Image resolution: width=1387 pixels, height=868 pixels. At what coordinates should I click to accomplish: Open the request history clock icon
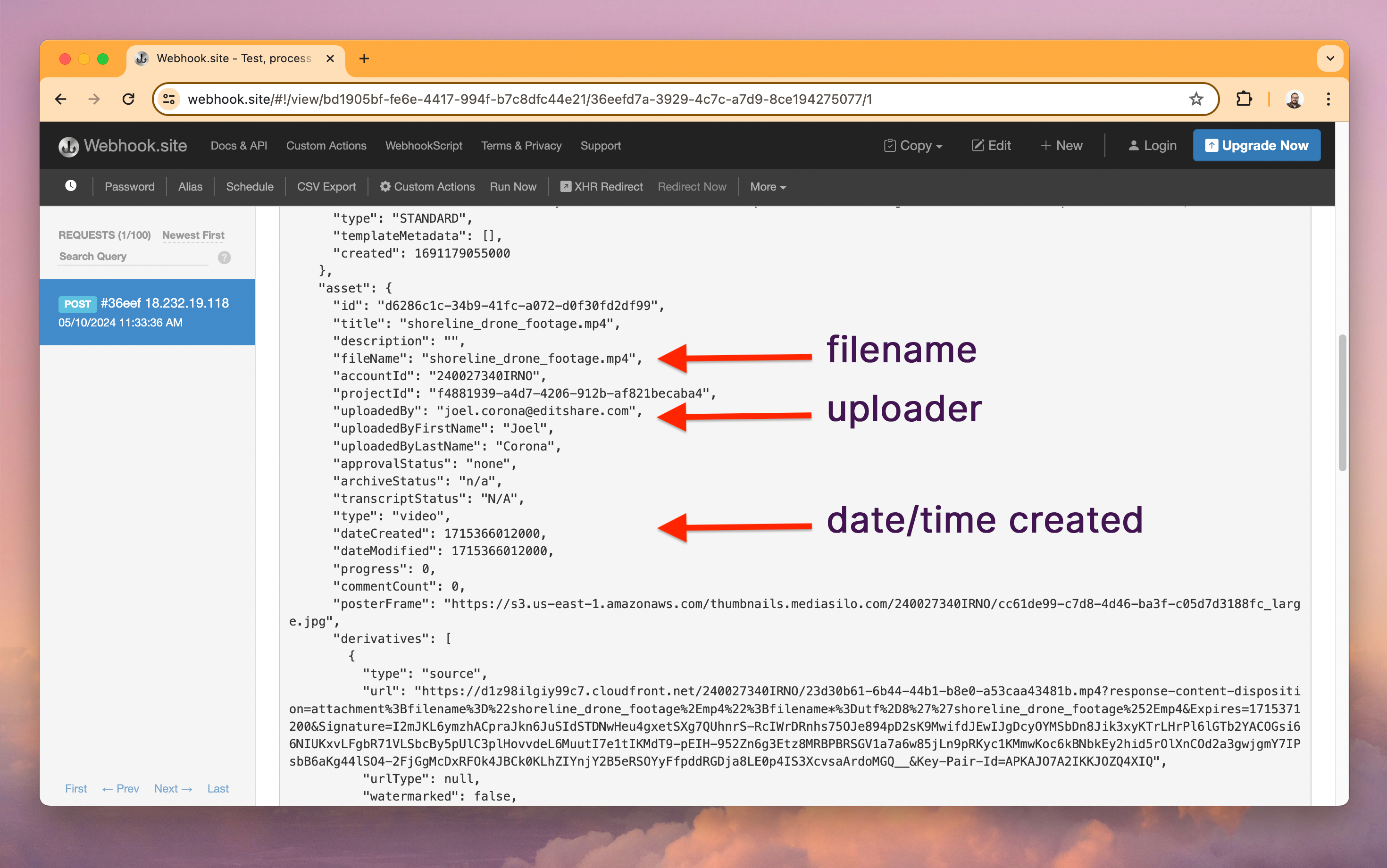70,186
